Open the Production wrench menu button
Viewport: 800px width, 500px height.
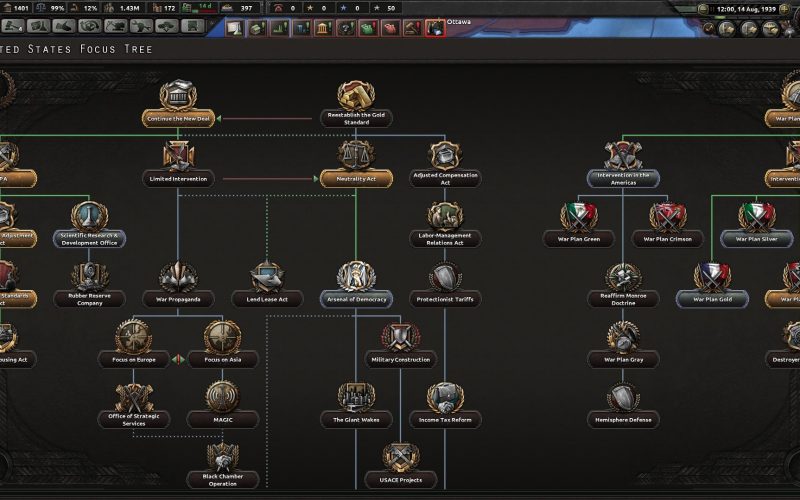coord(141,26)
